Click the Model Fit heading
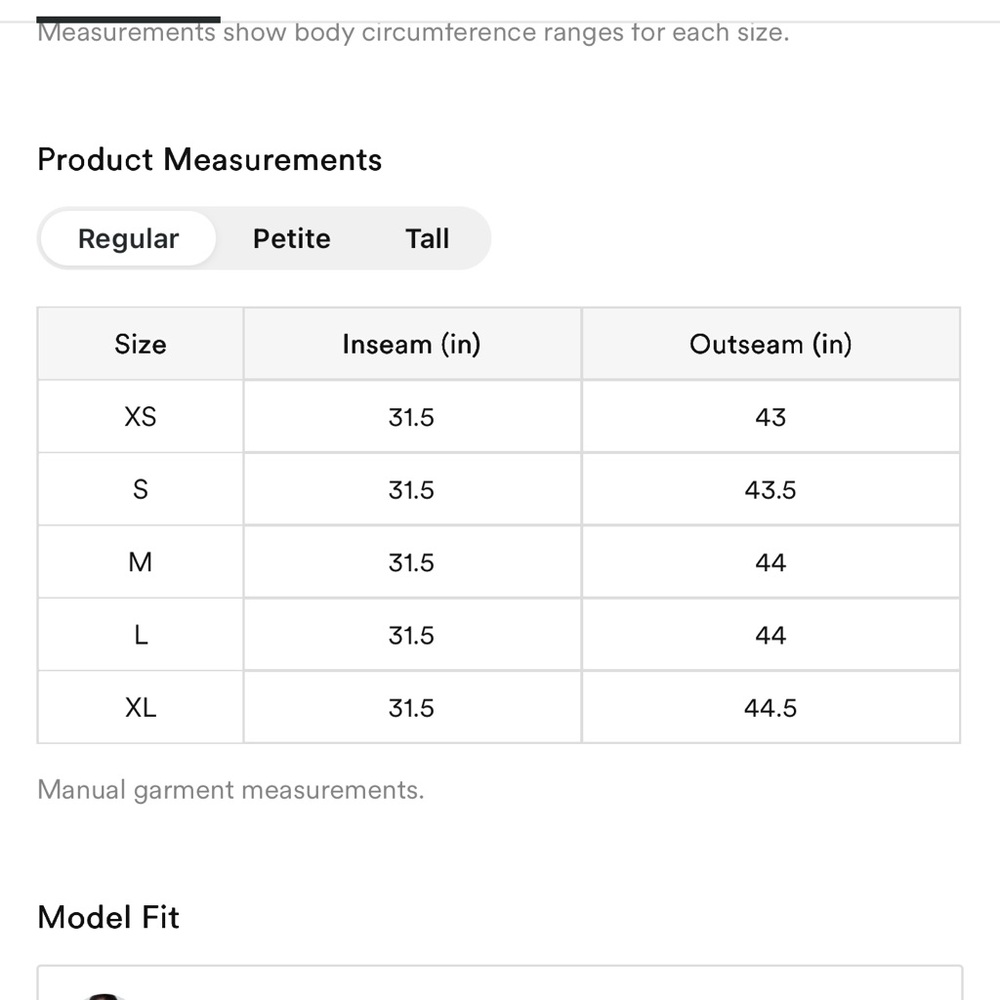The height and width of the screenshot is (1000, 1000). tap(108, 917)
